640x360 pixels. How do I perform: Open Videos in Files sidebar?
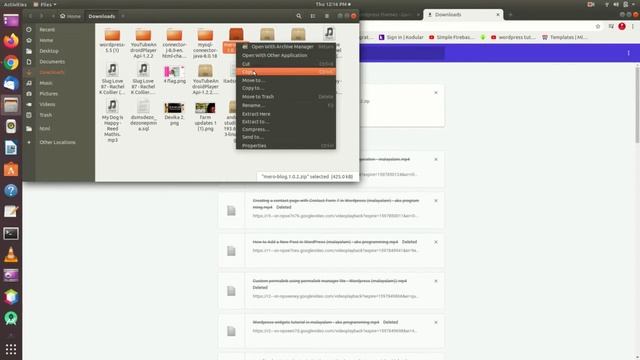point(47,104)
